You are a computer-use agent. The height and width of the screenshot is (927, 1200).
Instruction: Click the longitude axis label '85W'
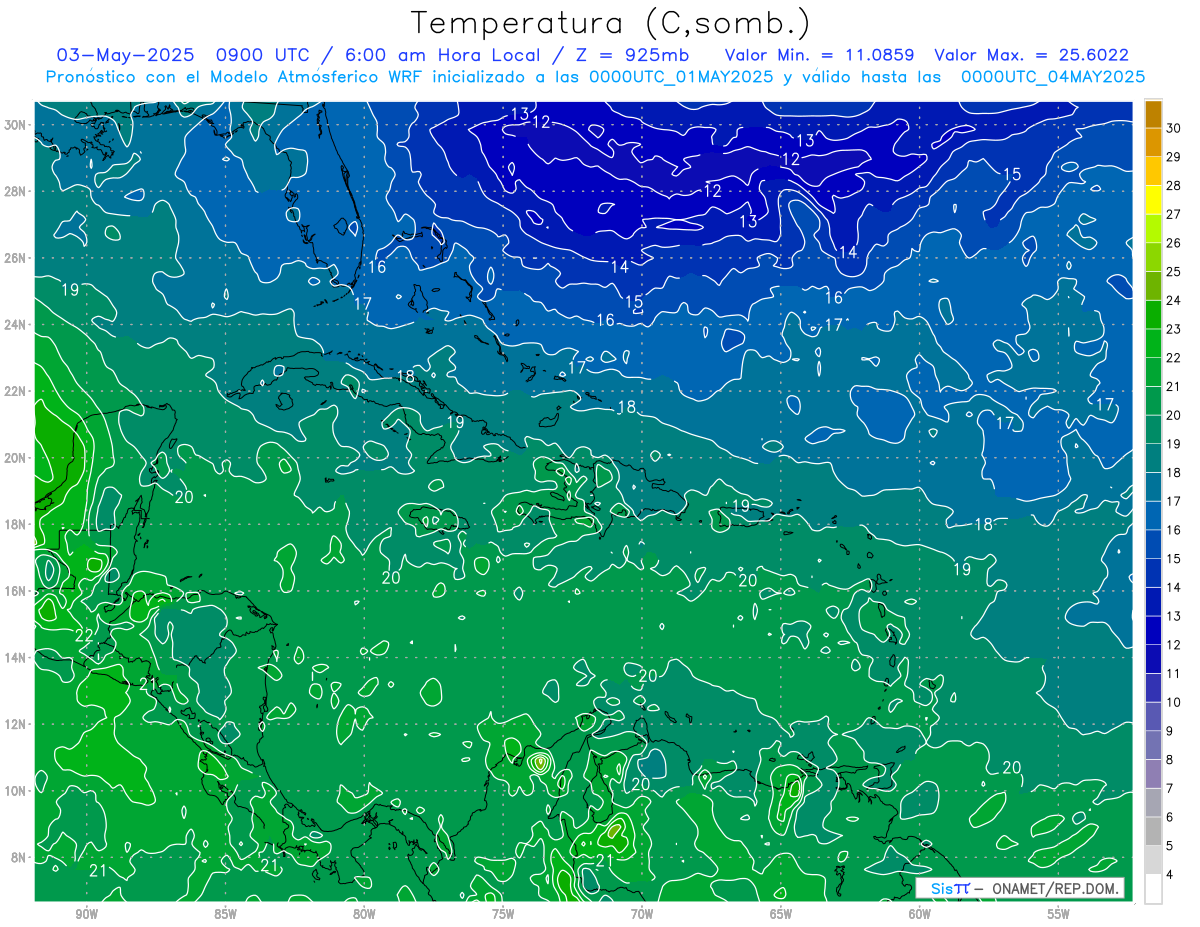(x=226, y=914)
